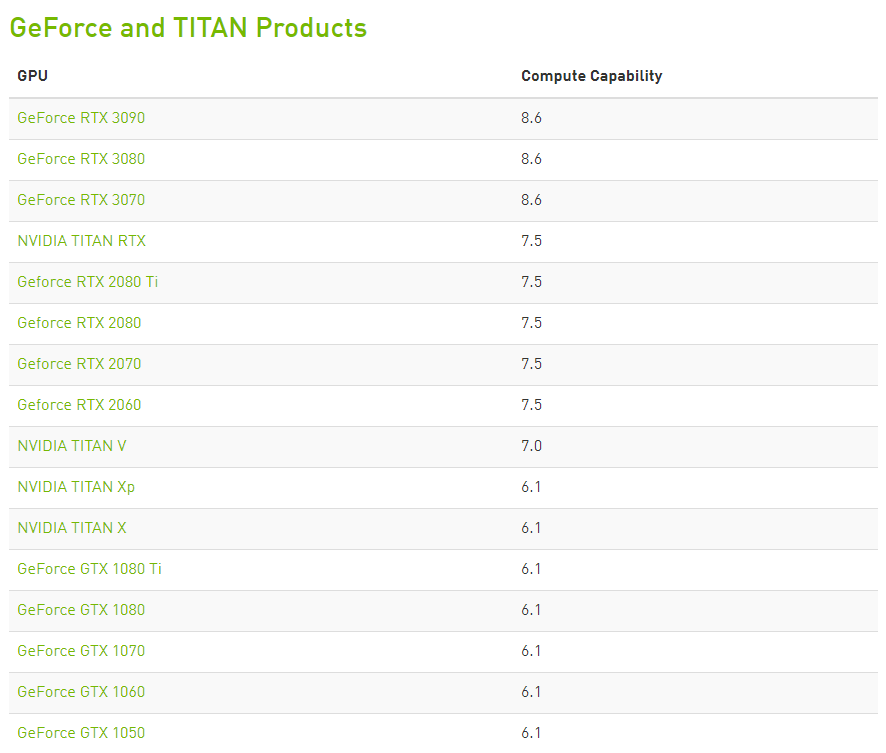Click the 7.5 value for RTX 2080 Ti

coord(531,282)
